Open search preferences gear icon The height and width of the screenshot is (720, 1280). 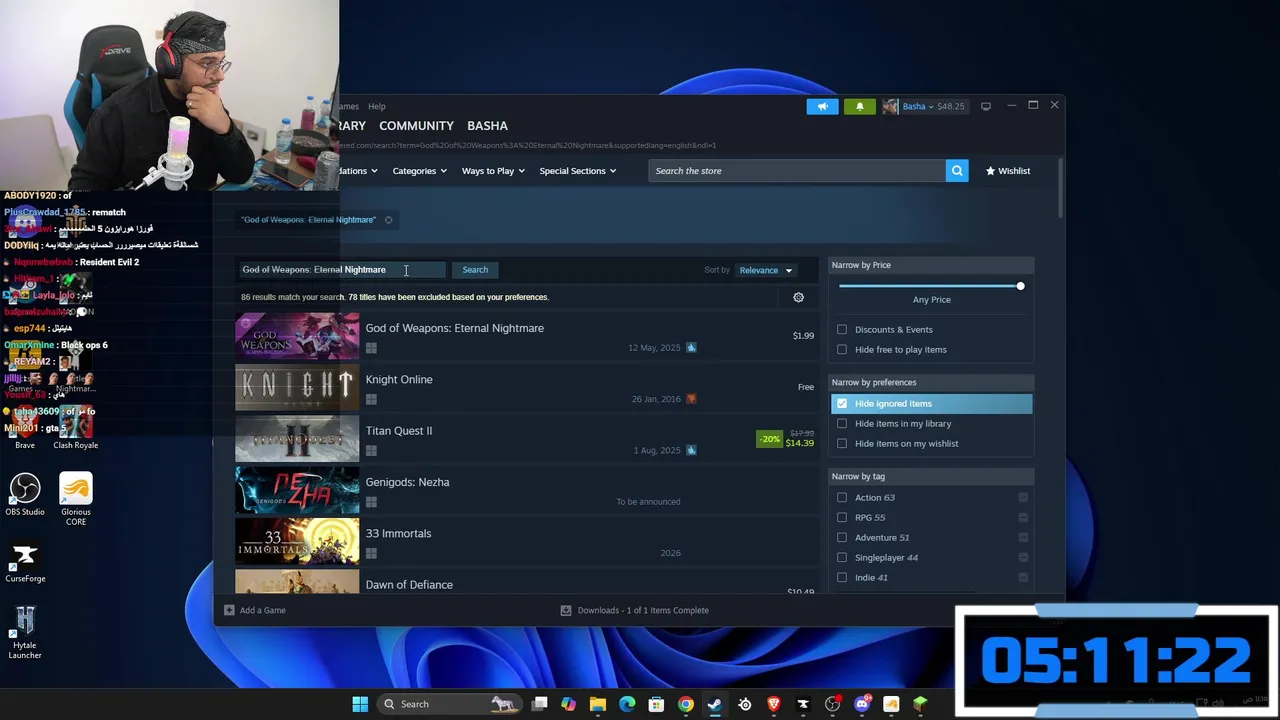pos(798,297)
